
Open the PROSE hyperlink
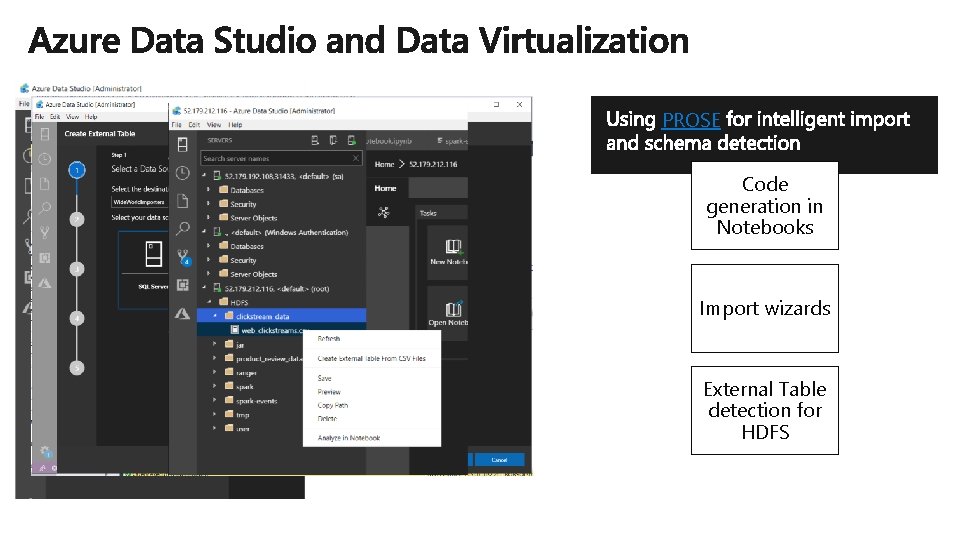pos(691,119)
